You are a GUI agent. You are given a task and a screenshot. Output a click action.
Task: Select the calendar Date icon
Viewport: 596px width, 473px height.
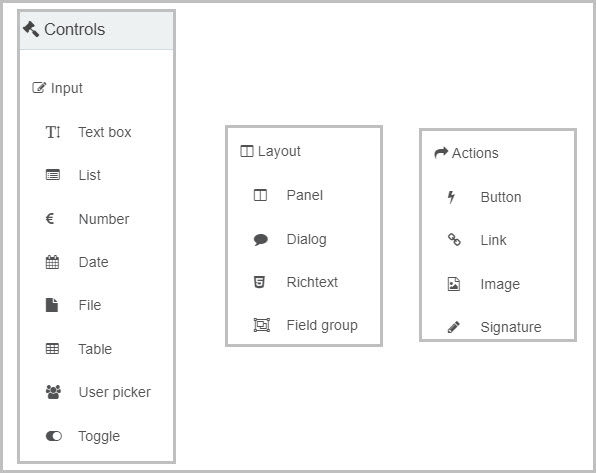click(x=52, y=262)
